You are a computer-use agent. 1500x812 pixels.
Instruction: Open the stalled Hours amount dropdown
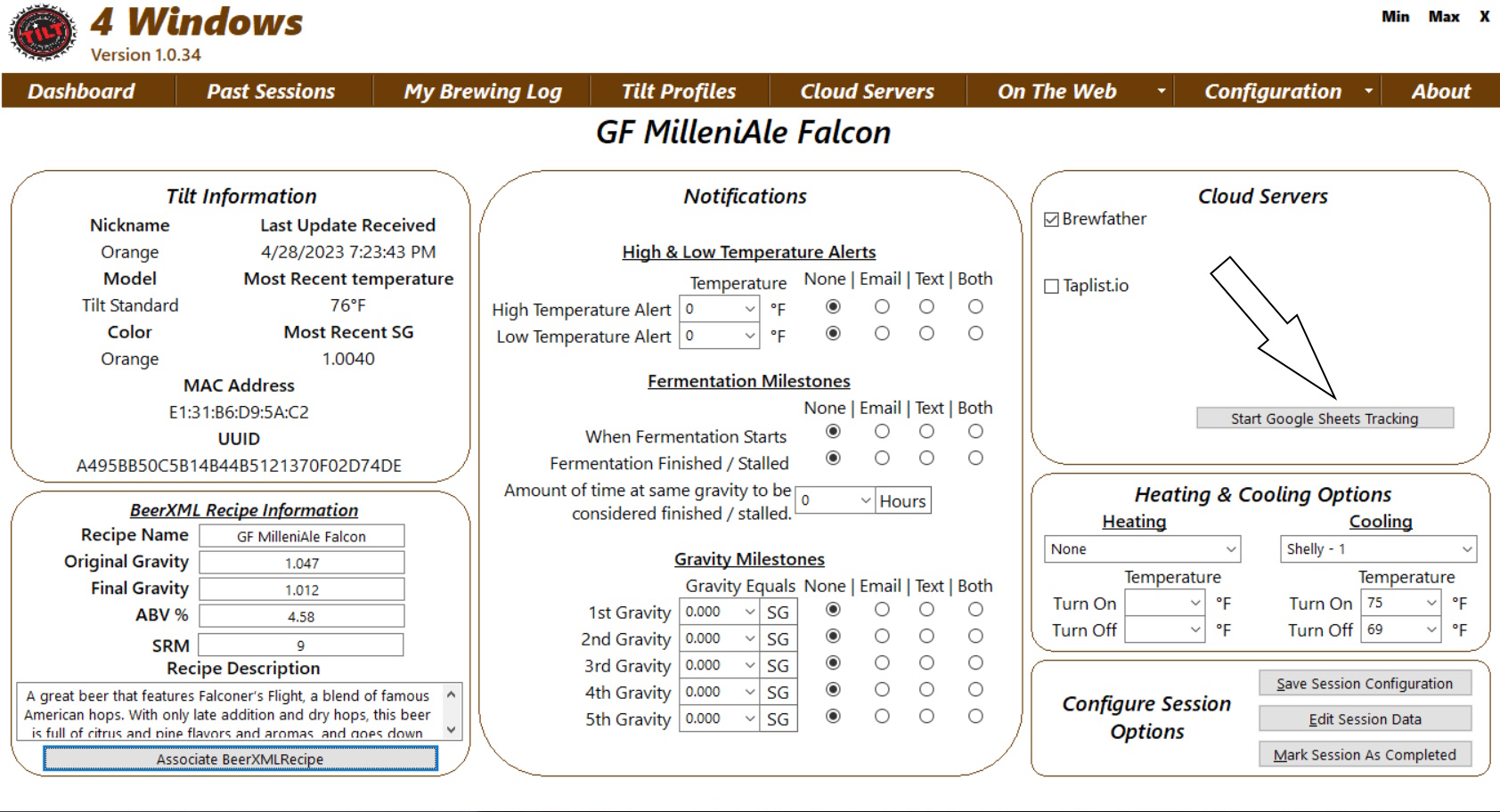[865, 500]
